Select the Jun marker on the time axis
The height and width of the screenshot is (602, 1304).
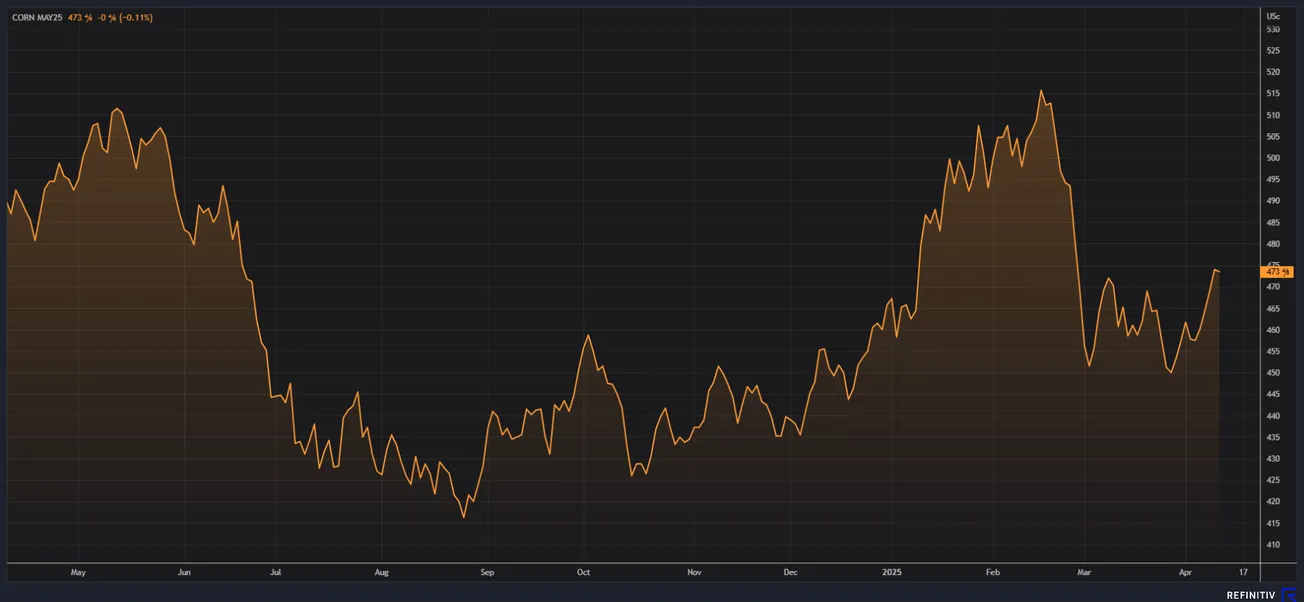(x=184, y=573)
